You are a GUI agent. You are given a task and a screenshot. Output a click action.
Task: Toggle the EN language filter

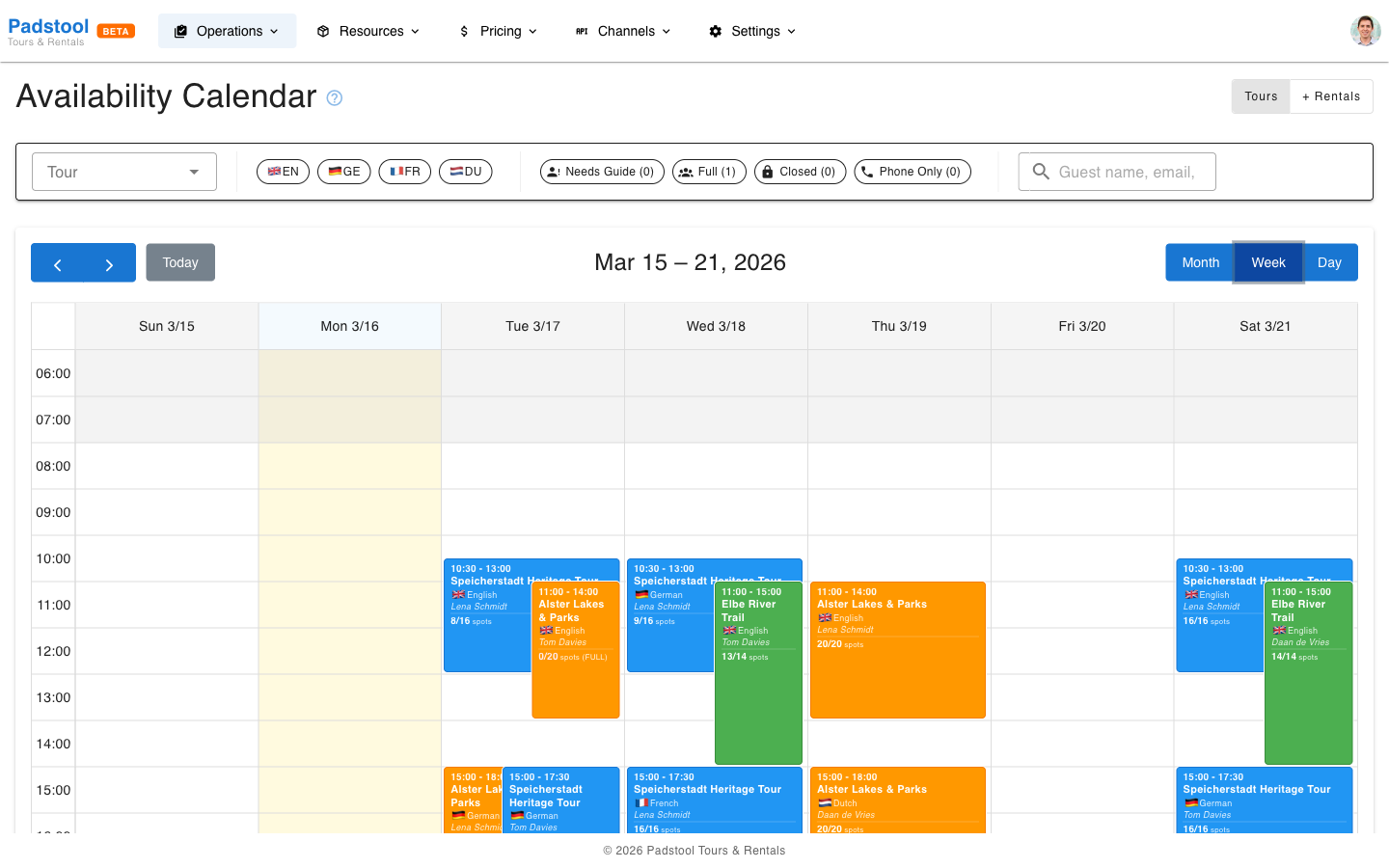tap(283, 172)
